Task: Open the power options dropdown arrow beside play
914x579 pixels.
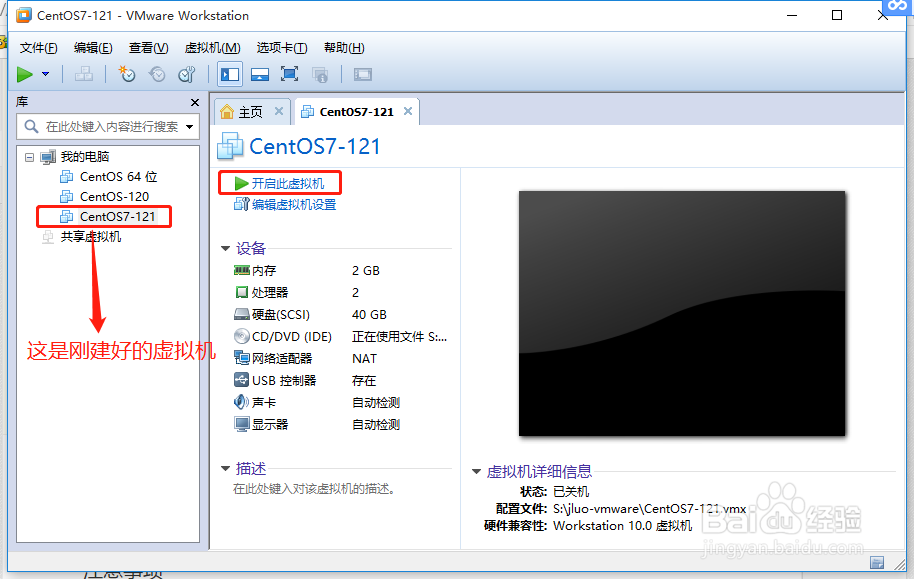Action: 45,74
